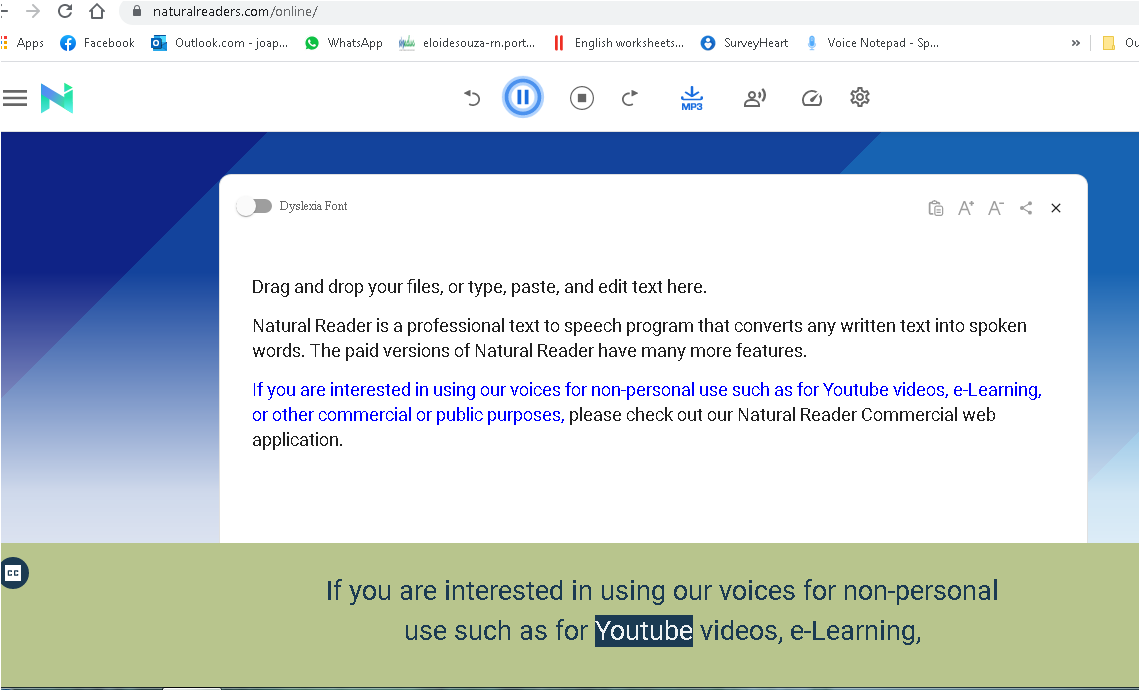Viewport: 1140px width, 691px height.
Task: Open the hamburger menu in NaturalReader
Action: click(15, 98)
